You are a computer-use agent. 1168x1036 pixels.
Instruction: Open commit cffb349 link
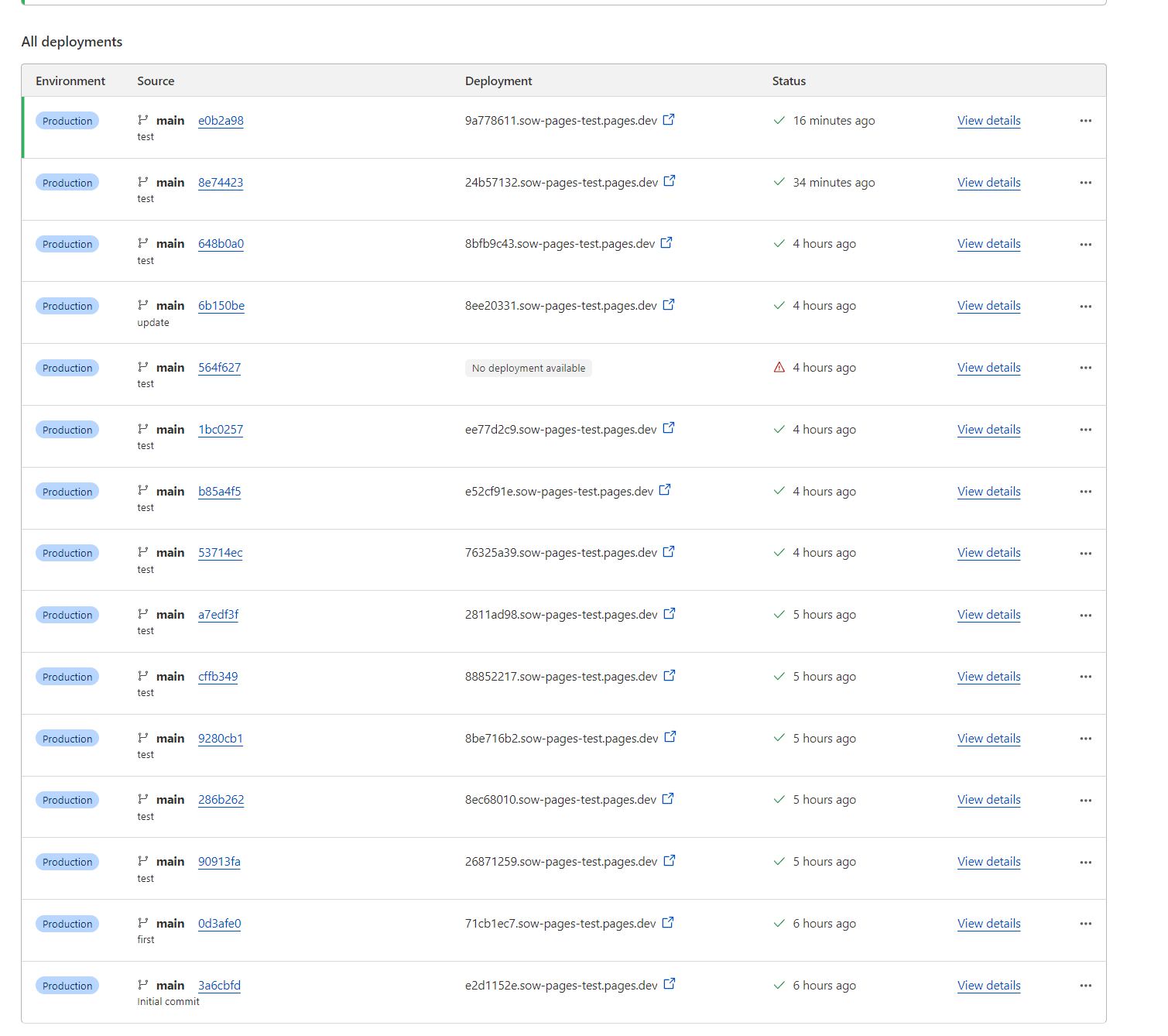pyautogui.click(x=218, y=677)
